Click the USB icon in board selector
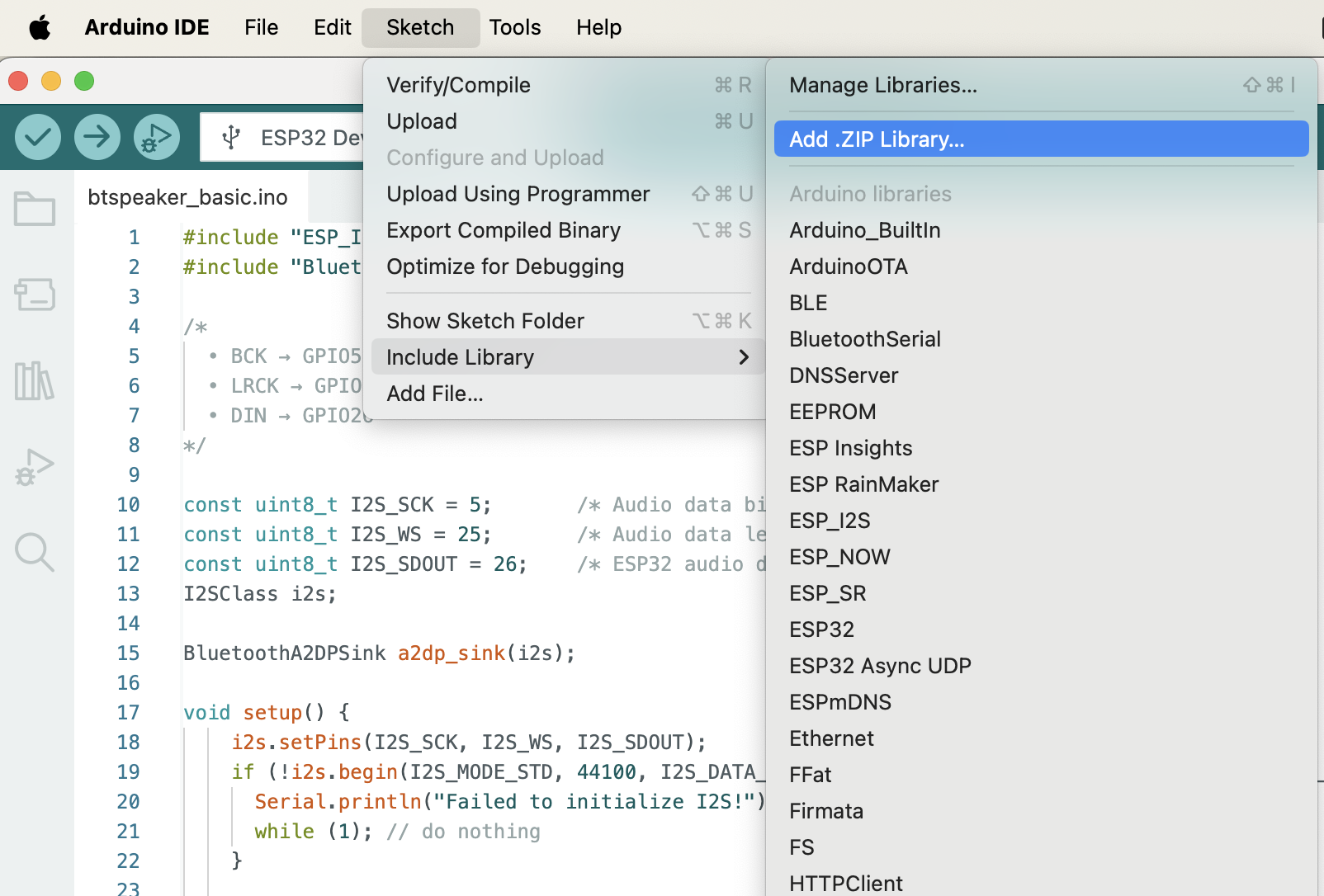Viewport: 1324px width, 896px height. click(232, 138)
